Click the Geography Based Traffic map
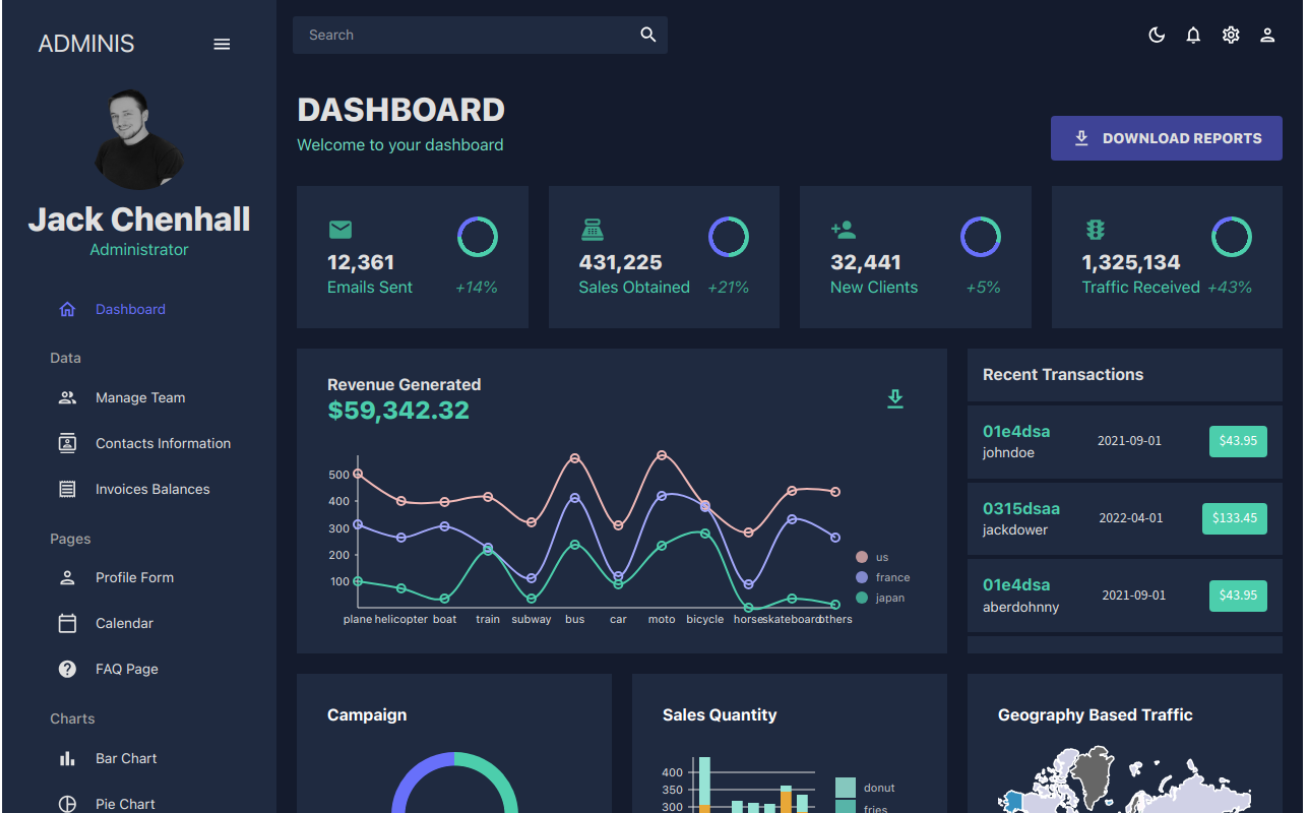The width and height of the screenshot is (1305, 813). (1125, 779)
